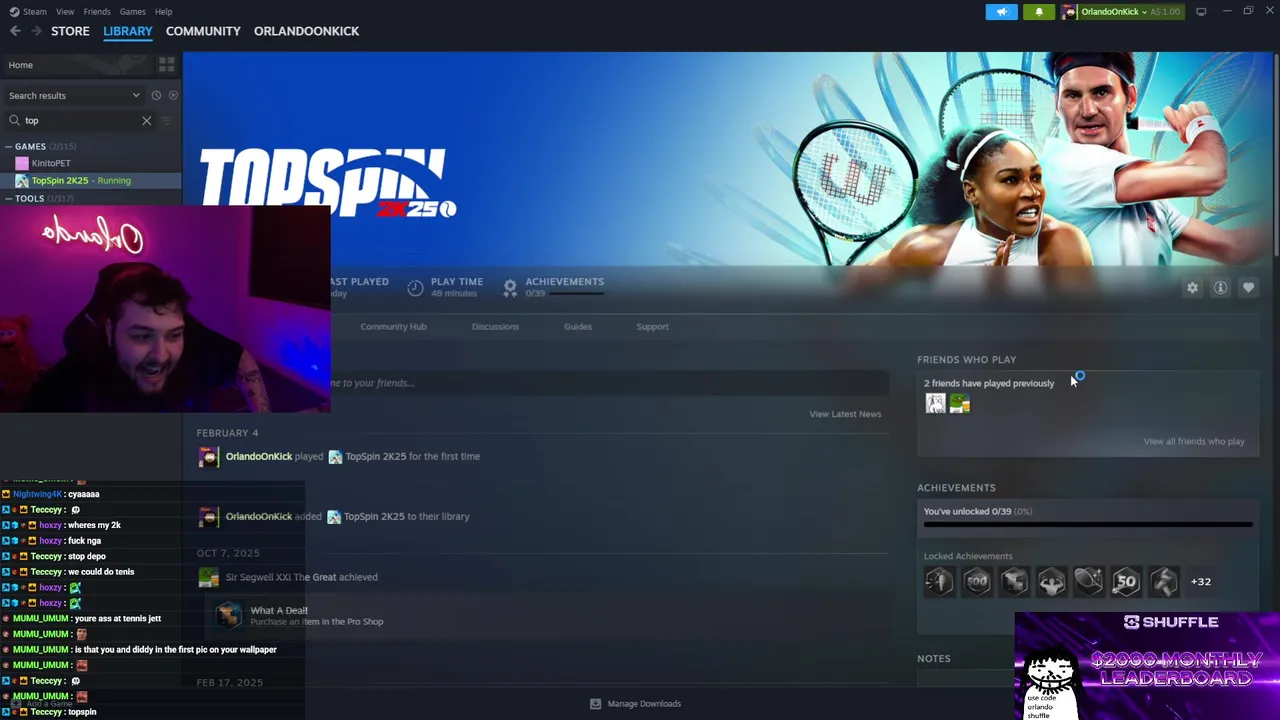Click the ready-to-play filter icon
The width and height of the screenshot is (1280, 720).
[173, 95]
